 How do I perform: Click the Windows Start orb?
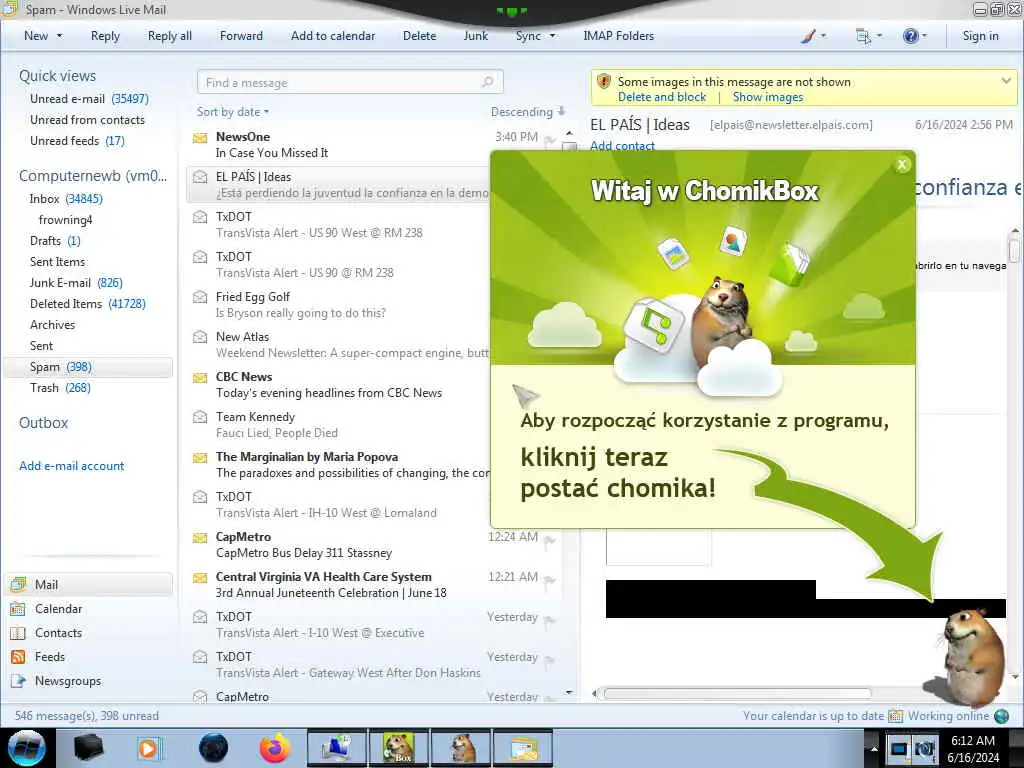[x=27, y=748]
